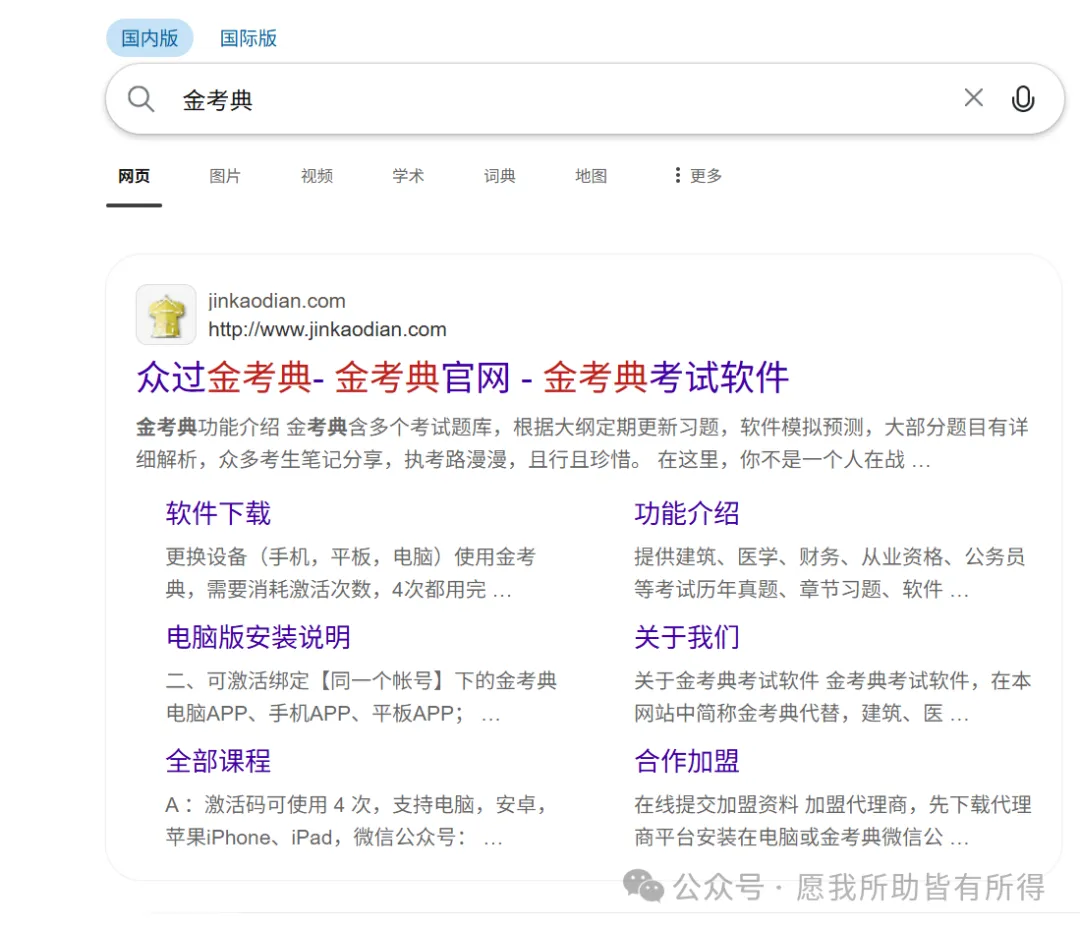Select the 网页 tab

[x=134, y=176]
